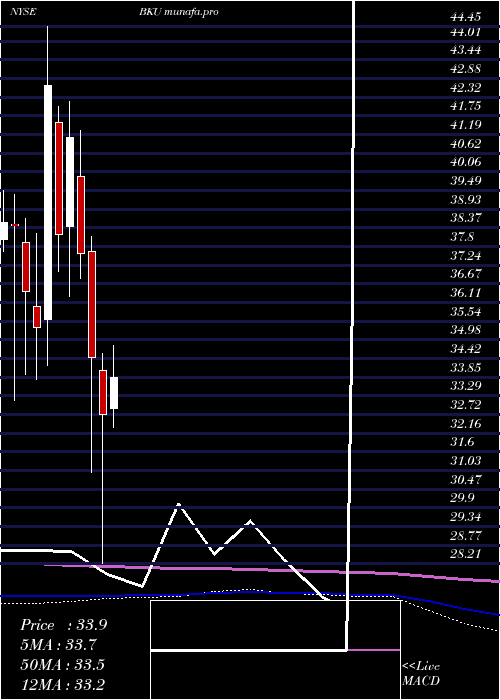500x700 pixels.
Task: Click the 44.45 price axis label
Action: pyautogui.click(x=466, y=17)
